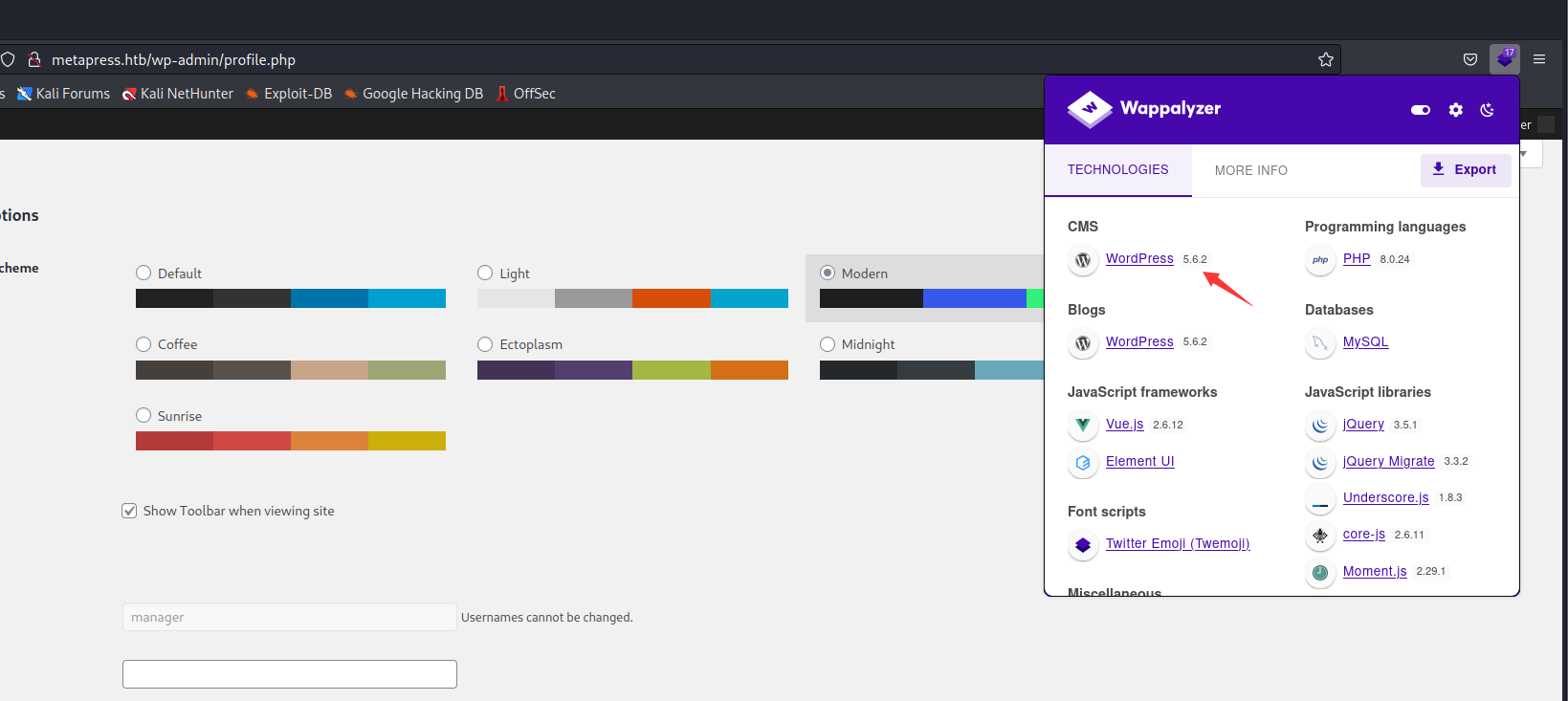This screenshot has width=1568, height=701.
Task: Open the Vue.js link
Action: click(x=1124, y=424)
